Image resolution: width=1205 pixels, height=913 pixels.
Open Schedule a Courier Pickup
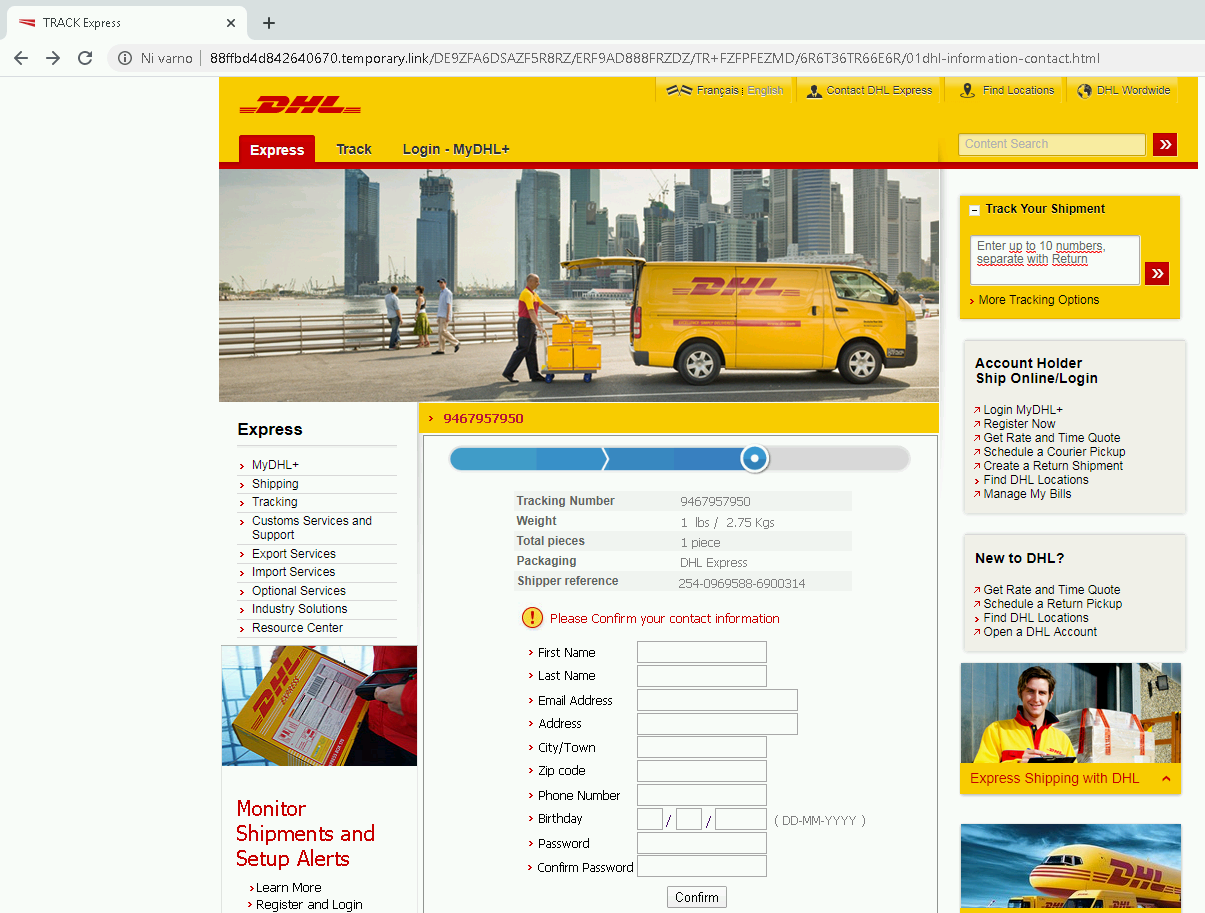[1055, 452]
